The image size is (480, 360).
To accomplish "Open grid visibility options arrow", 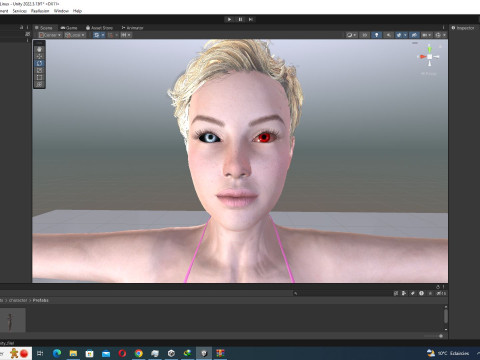I will pyautogui.click(x=103, y=35).
